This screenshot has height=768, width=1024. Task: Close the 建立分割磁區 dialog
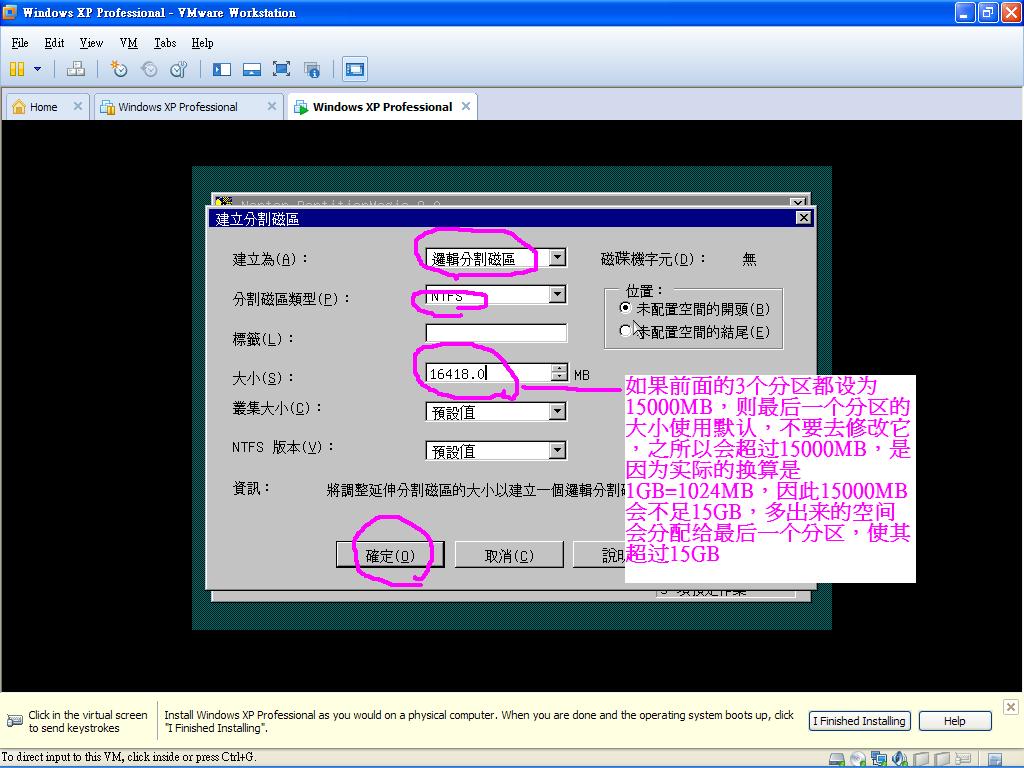click(x=804, y=217)
